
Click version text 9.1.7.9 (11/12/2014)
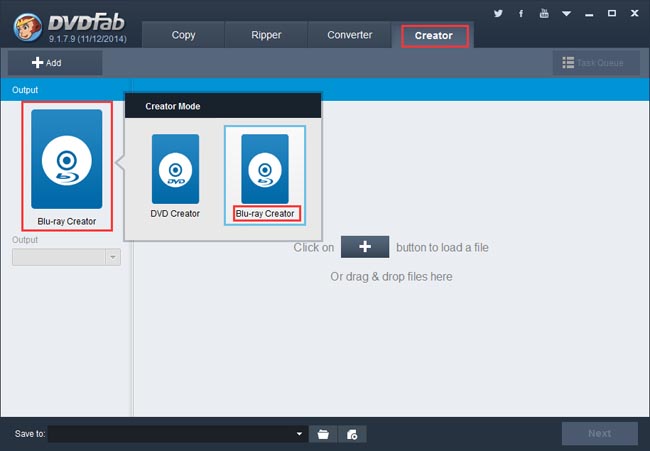point(88,39)
